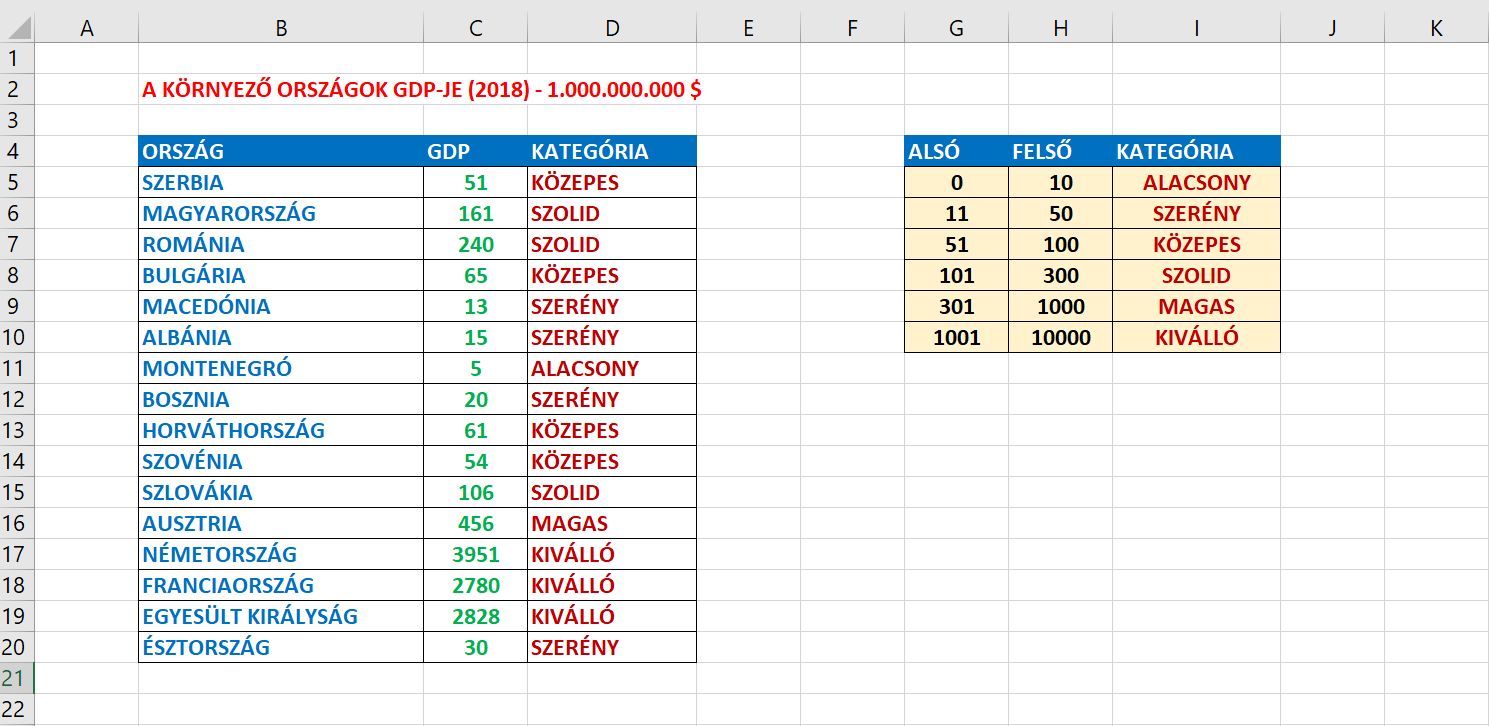Click GDP value 2780 for Franciaország
Viewport: 1489px width, 726px height.
(x=476, y=585)
